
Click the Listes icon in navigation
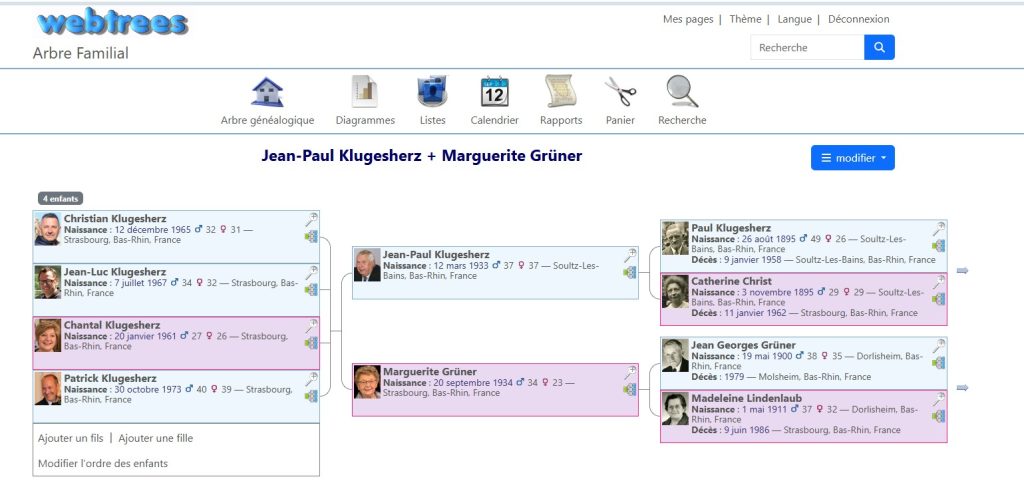432,93
